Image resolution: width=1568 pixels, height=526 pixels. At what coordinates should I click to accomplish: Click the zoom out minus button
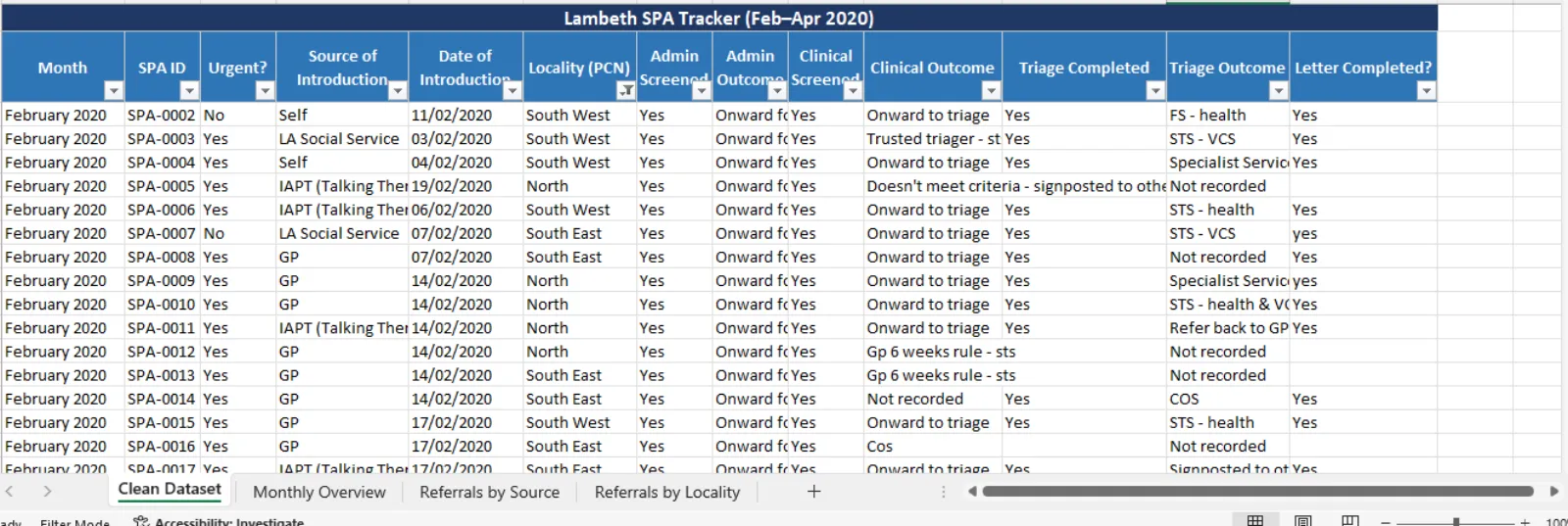(1386, 522)
